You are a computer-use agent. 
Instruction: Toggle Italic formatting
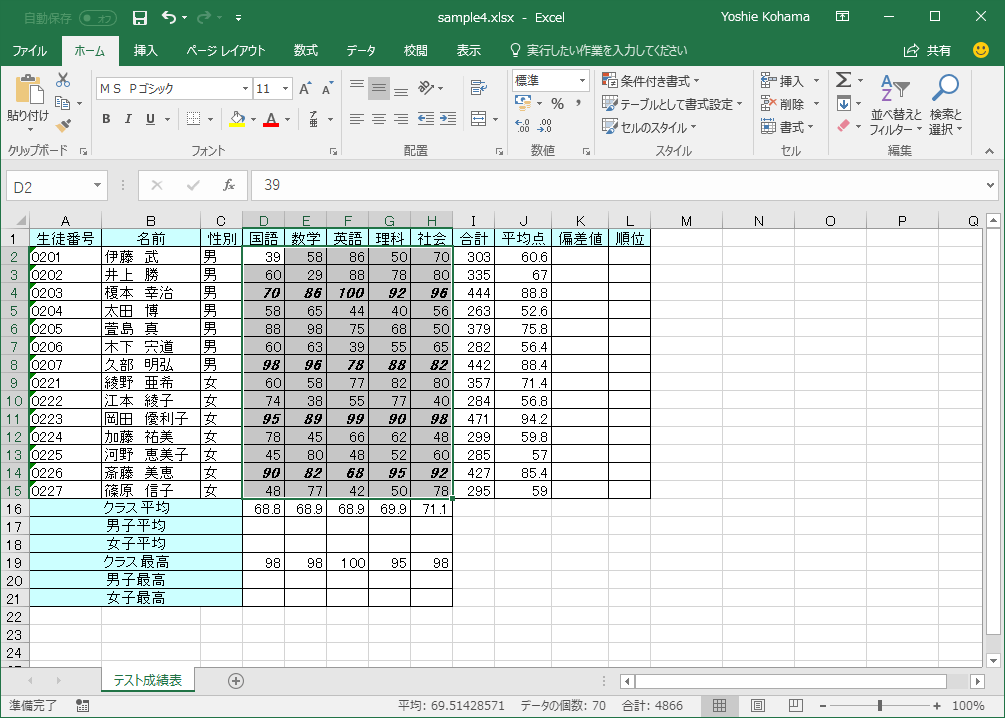[128, 119]
